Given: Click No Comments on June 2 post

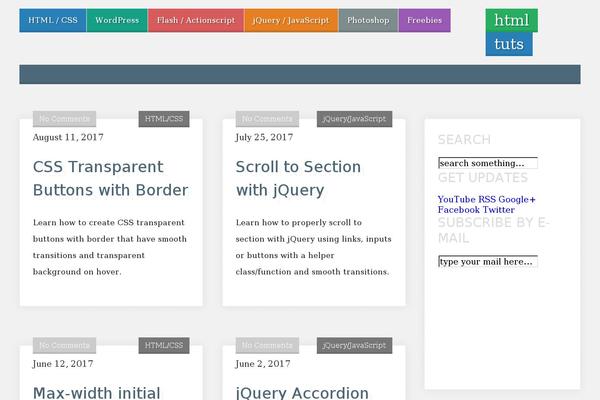Looking at the screenshot, I should (267, 346).
